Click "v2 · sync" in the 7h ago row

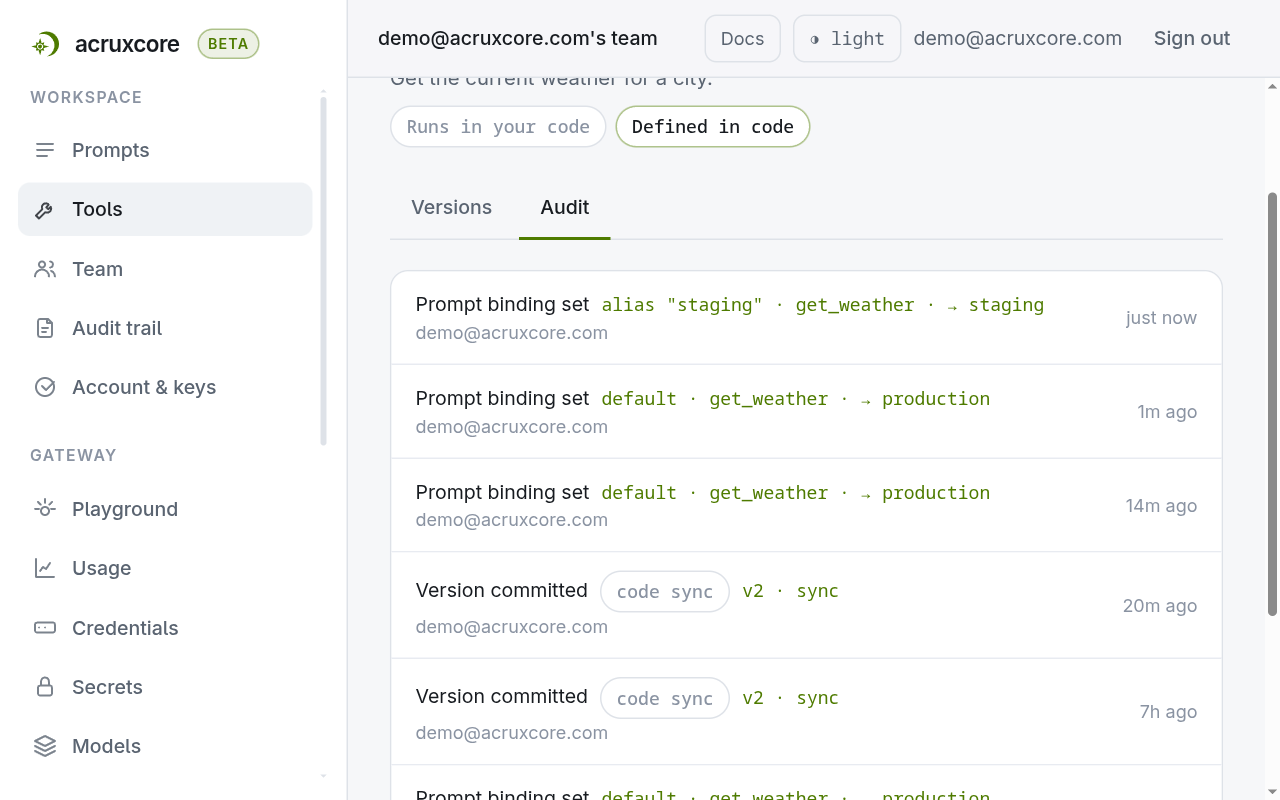[790, 697]
